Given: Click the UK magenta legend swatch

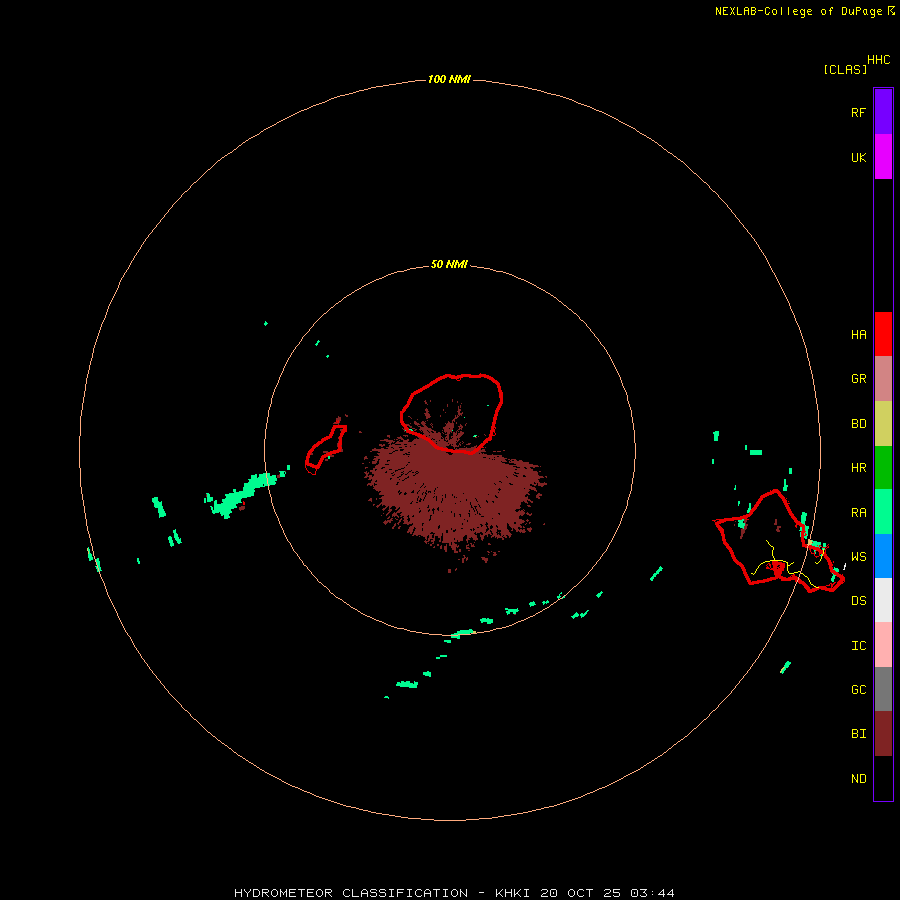Looking at the screenshot, I should [x=883, y=157].
